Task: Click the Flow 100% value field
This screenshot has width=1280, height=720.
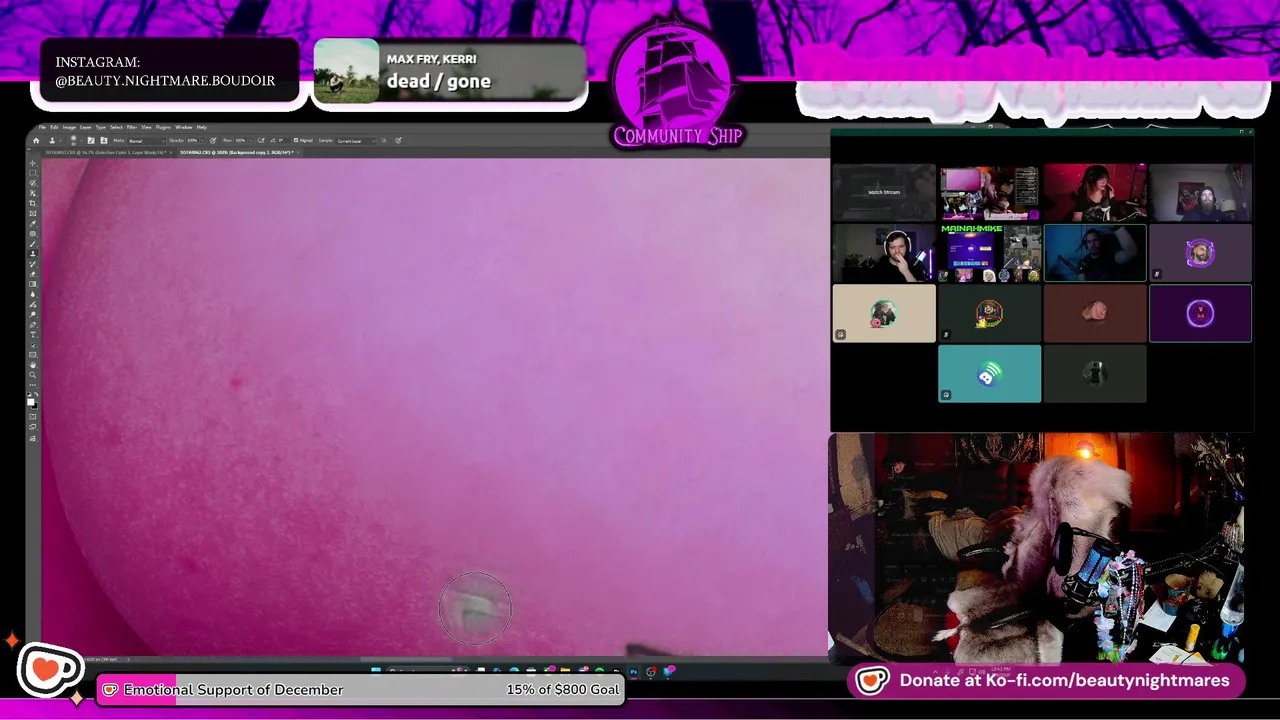Action: (x=240, y=141)
